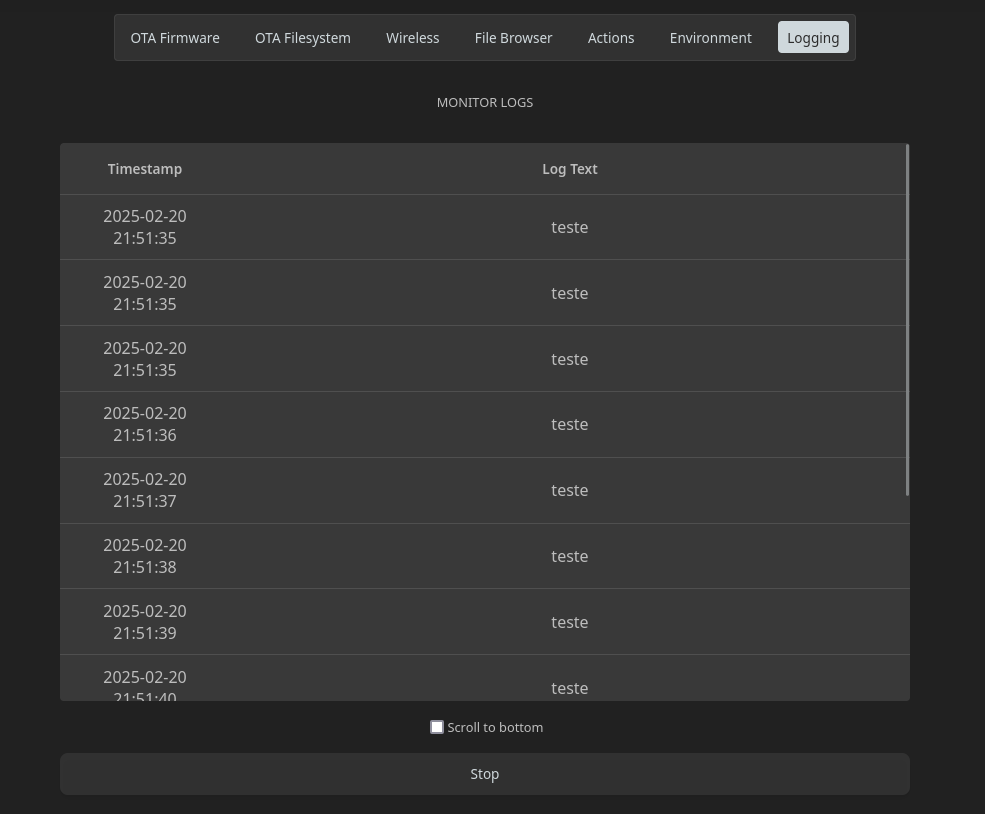Select the Logging tab
This screenshot has width=985, height=814.
tap(813, 38)
